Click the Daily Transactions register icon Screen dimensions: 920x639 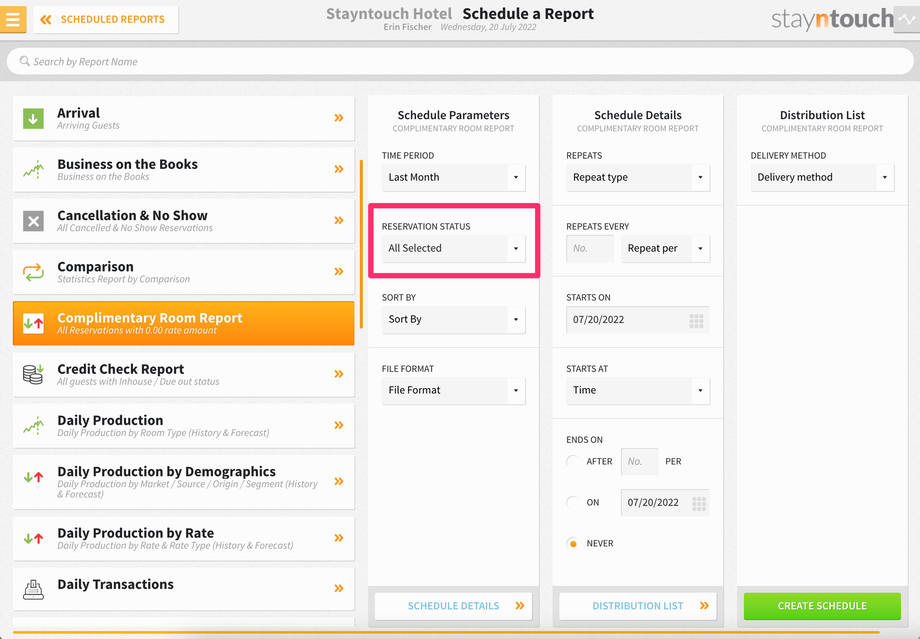tap(33, 589)
